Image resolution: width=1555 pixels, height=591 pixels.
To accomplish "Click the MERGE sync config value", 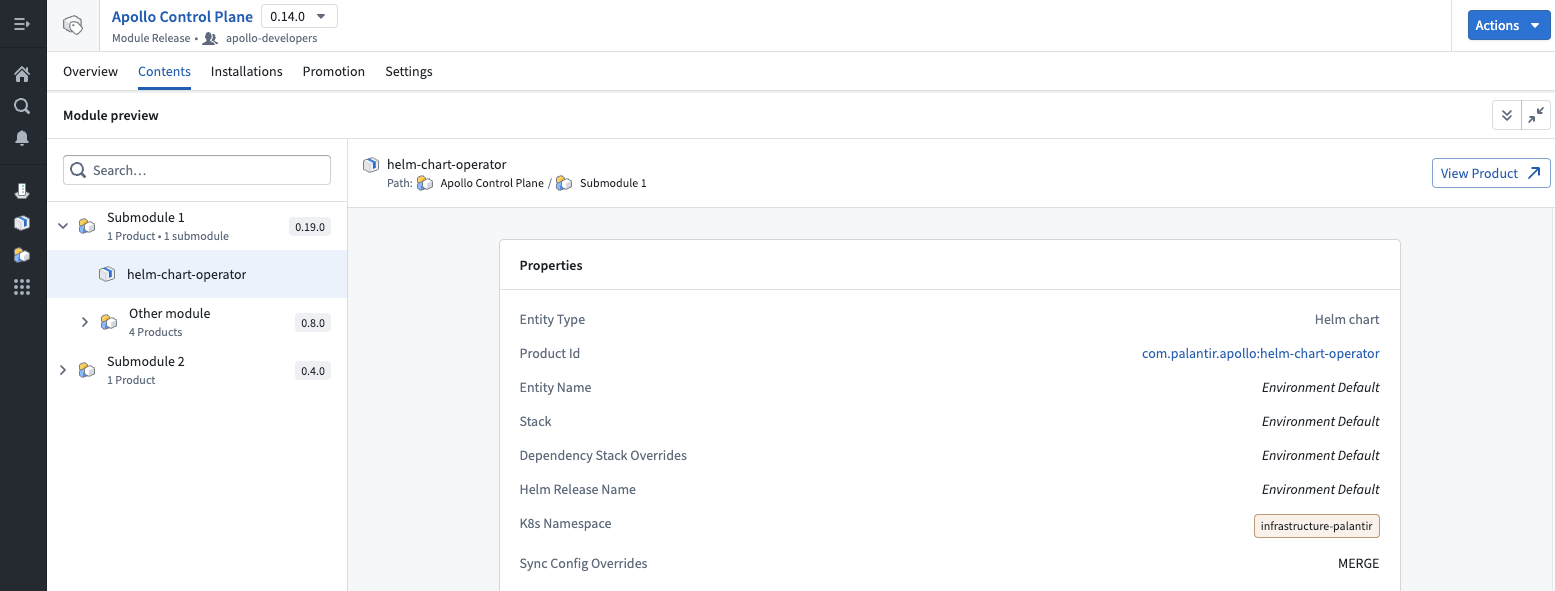I will (1358, 564).
